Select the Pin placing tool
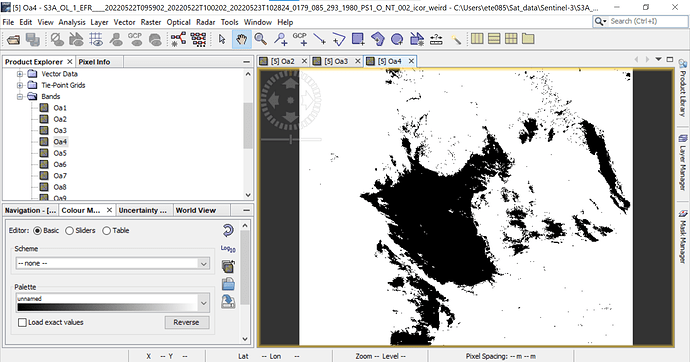 [x=280, y=40]
